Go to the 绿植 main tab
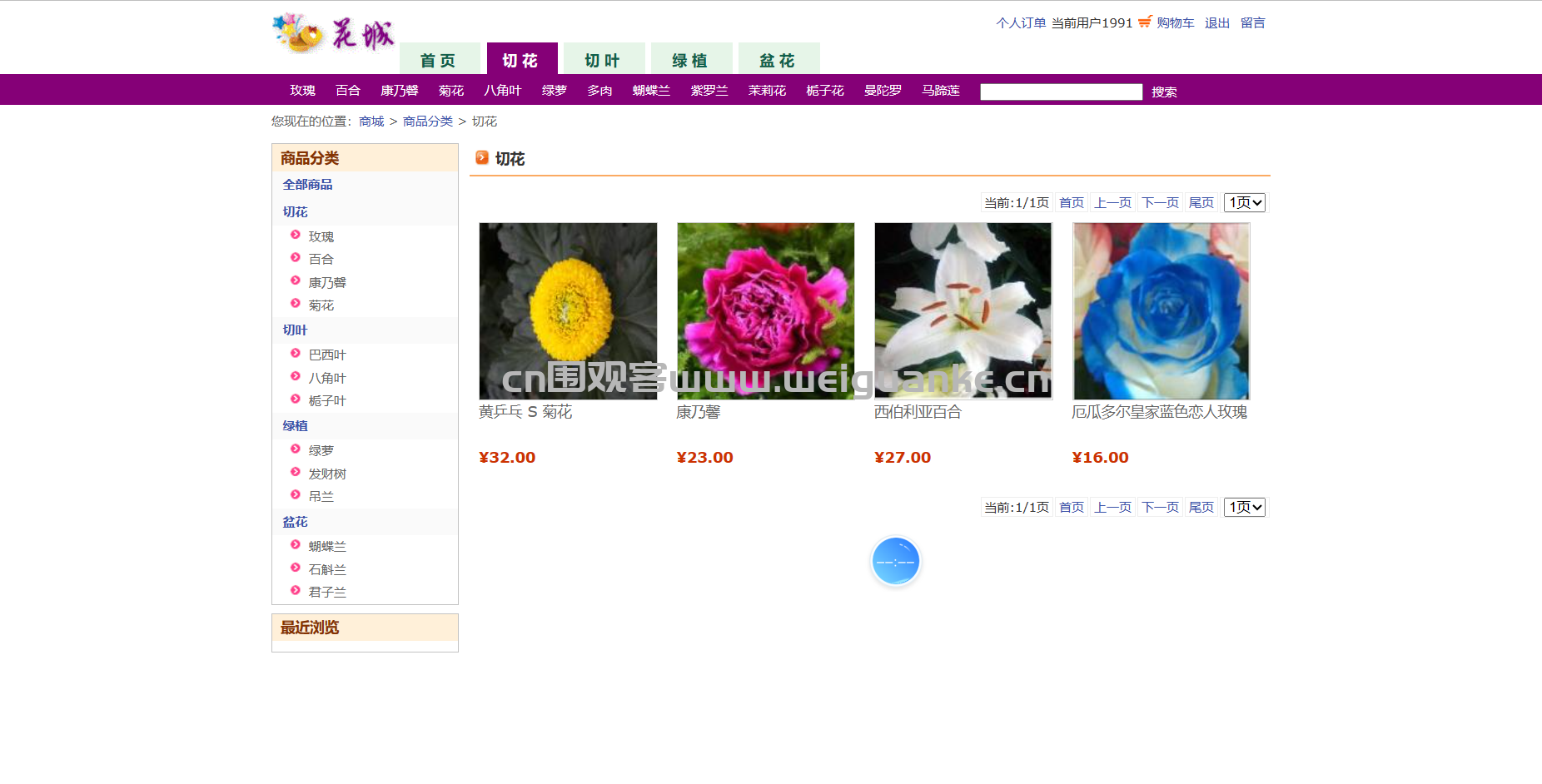 (x=691, y=59)
